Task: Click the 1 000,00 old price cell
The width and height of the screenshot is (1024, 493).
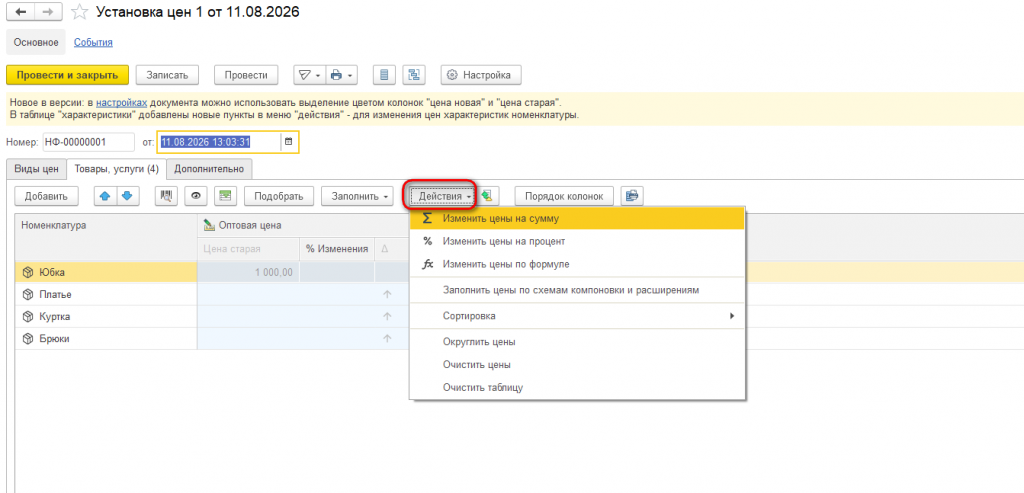Action: coord(248,272)
